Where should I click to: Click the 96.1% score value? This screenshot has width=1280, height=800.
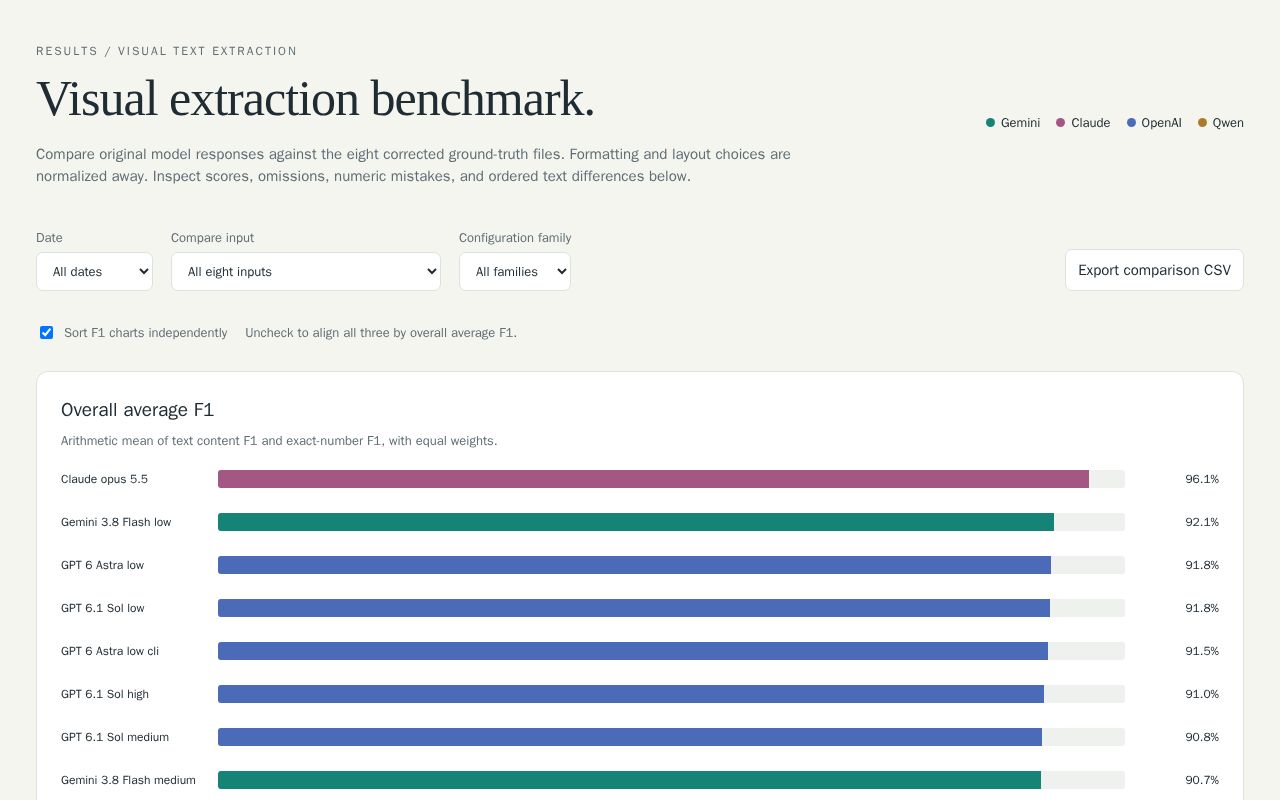point(1202,479)
